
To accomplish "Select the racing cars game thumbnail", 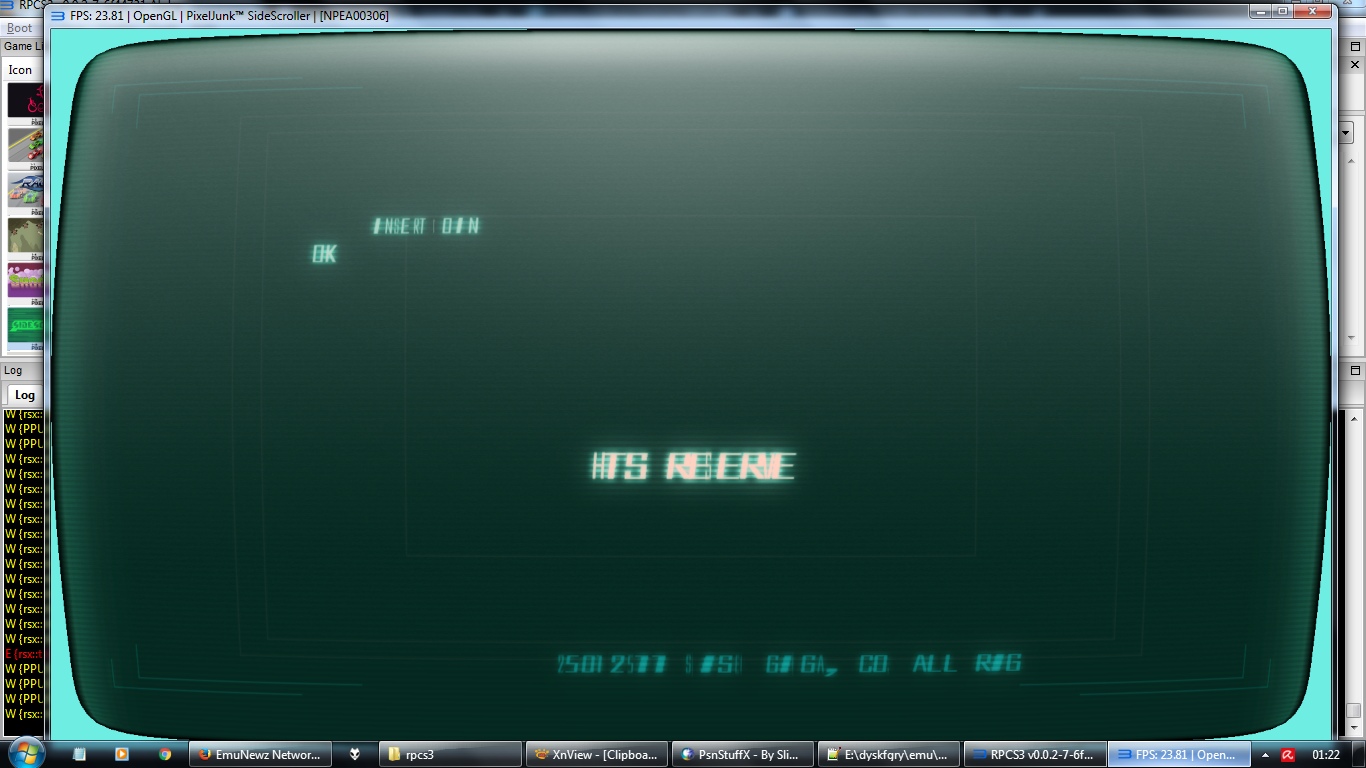I will pyautogui.click(x=26, y=146).
